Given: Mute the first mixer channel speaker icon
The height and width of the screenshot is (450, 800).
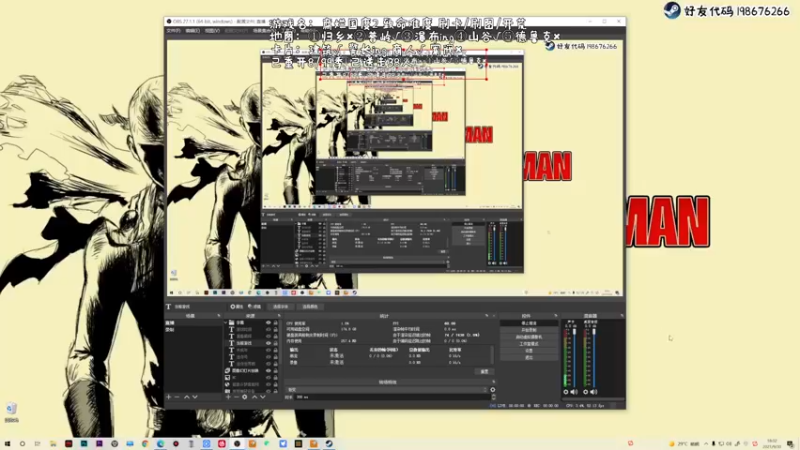Looking at the screenshot, I should [574, 392].
